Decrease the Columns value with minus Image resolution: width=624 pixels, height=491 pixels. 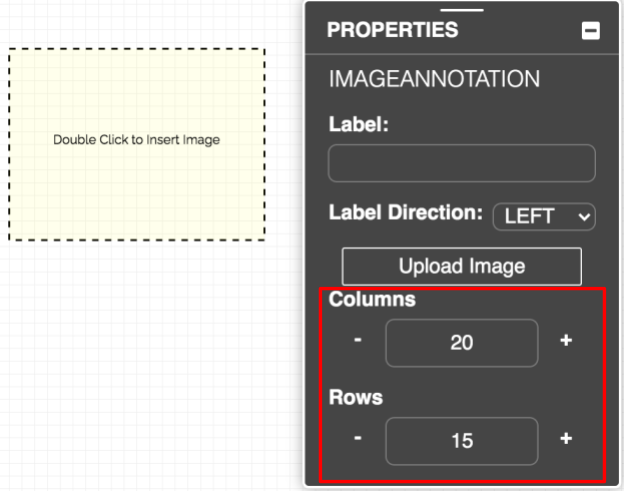click(357, 342)
